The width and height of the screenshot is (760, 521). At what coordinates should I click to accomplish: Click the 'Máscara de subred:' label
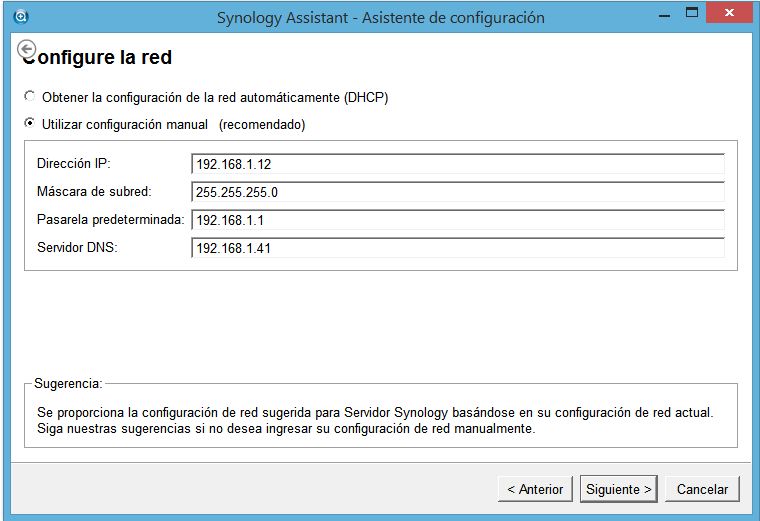[94, 191]
